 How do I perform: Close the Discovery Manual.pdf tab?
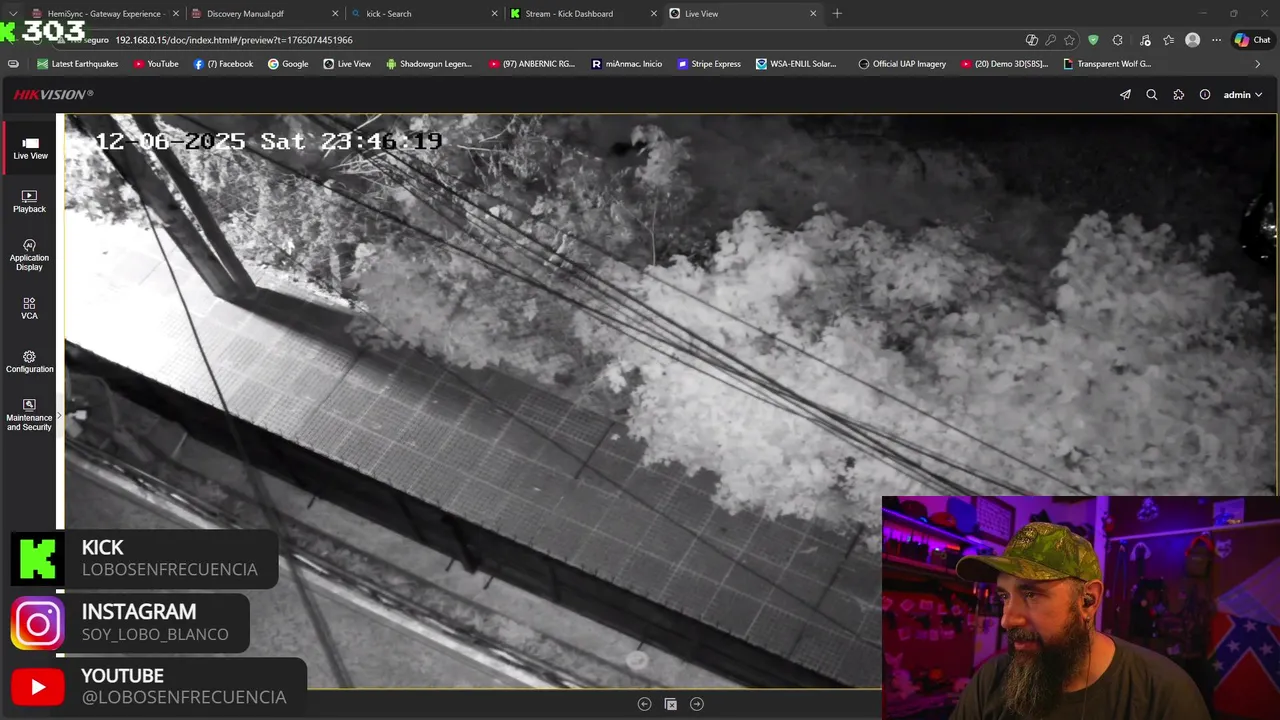pyautogui.click(x=335, y=14)
